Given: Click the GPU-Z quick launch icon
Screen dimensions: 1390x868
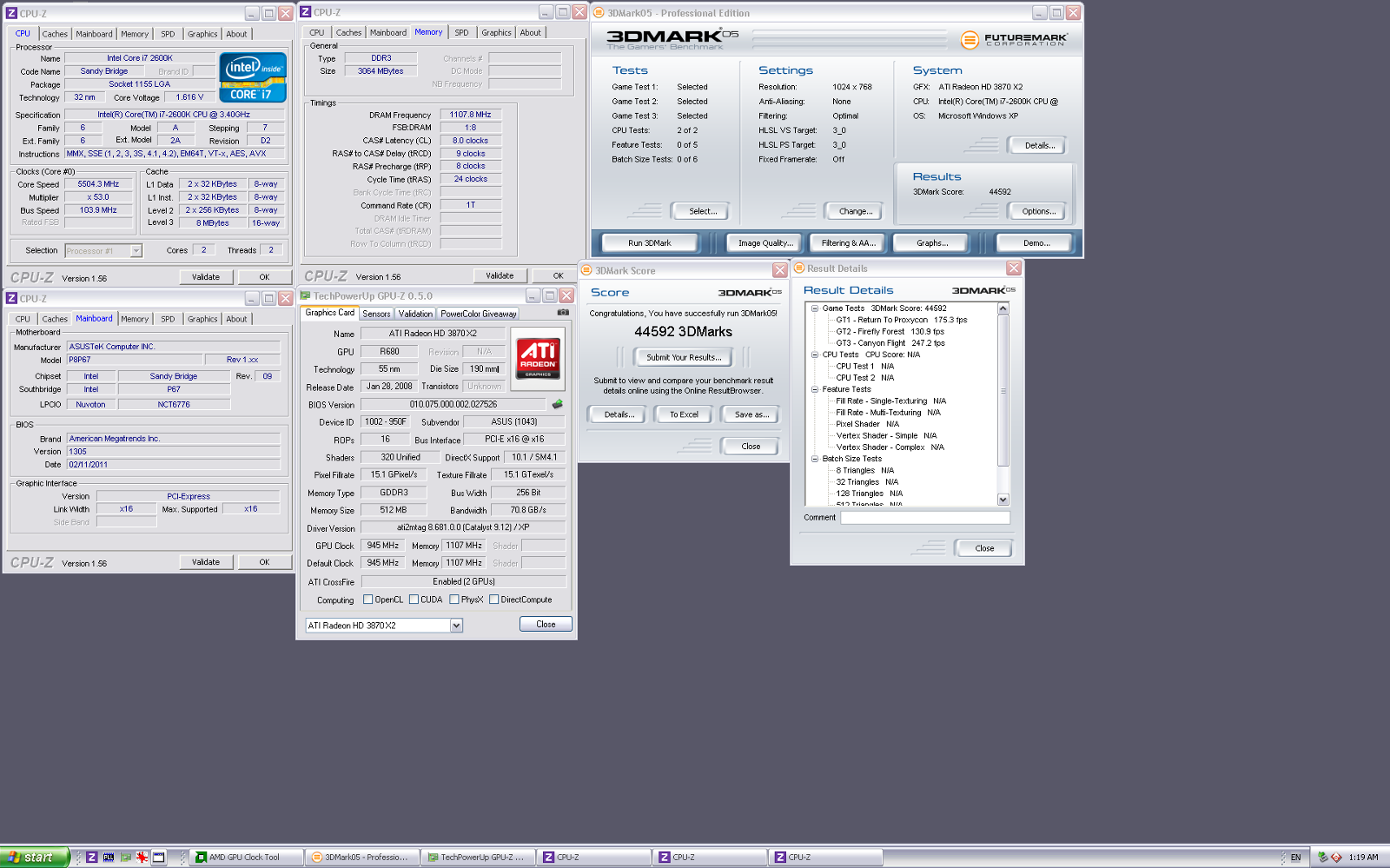Looking at the screenshot, I should coord(125,857).
